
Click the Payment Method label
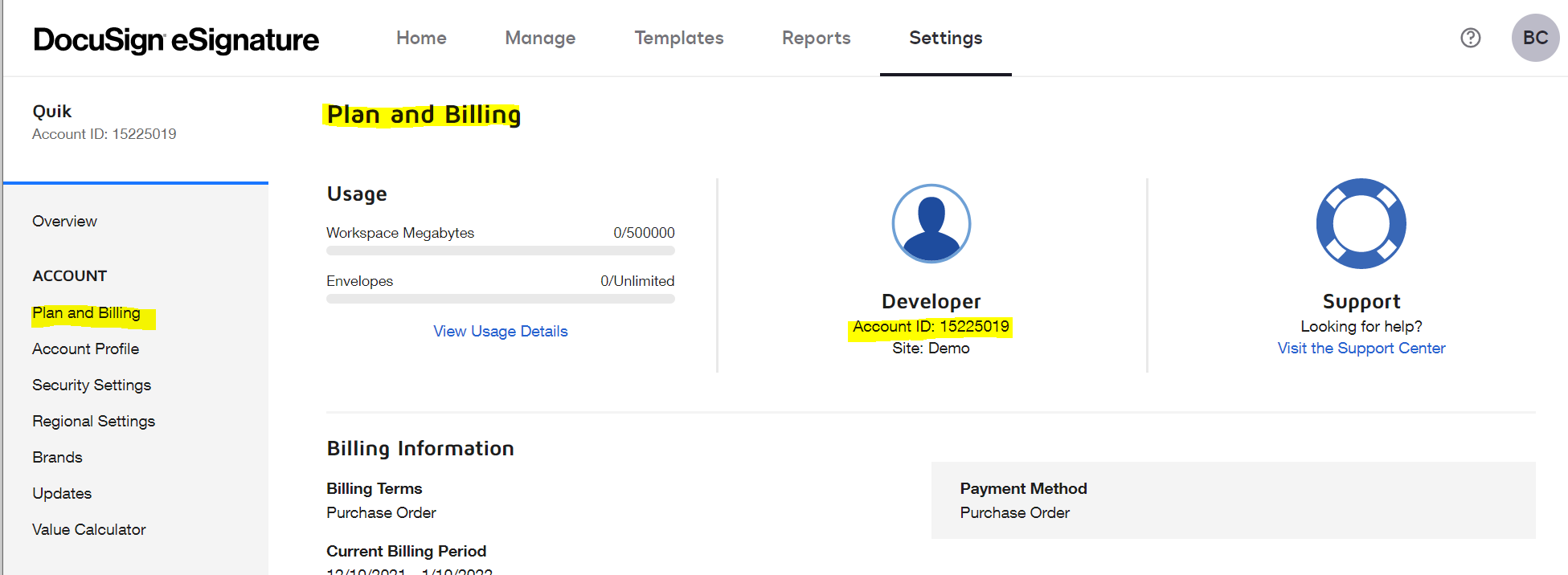click(x=1023, y=488)
